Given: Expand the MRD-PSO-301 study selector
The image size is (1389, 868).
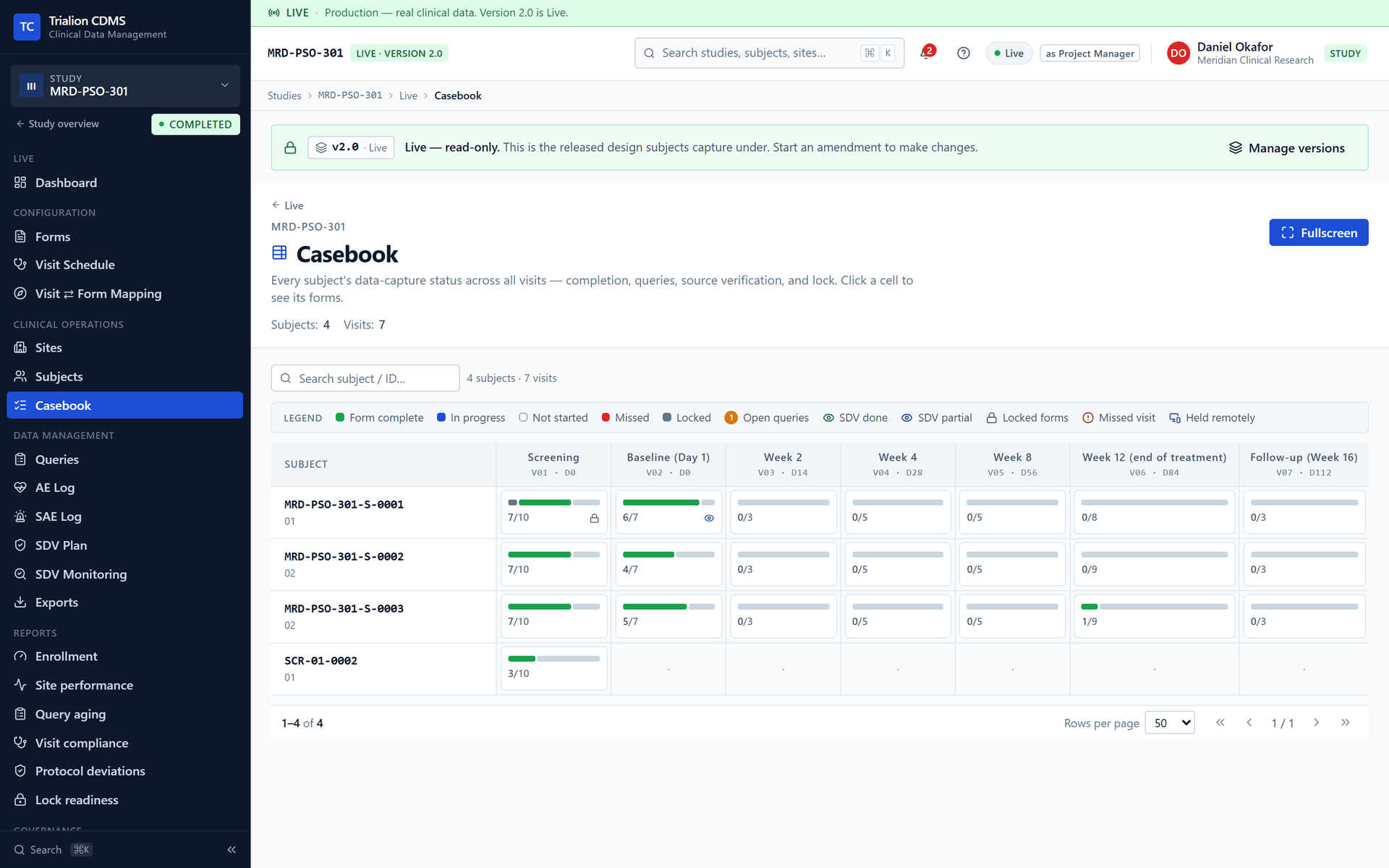Looking at the screenshot, I should click(125, 85).
